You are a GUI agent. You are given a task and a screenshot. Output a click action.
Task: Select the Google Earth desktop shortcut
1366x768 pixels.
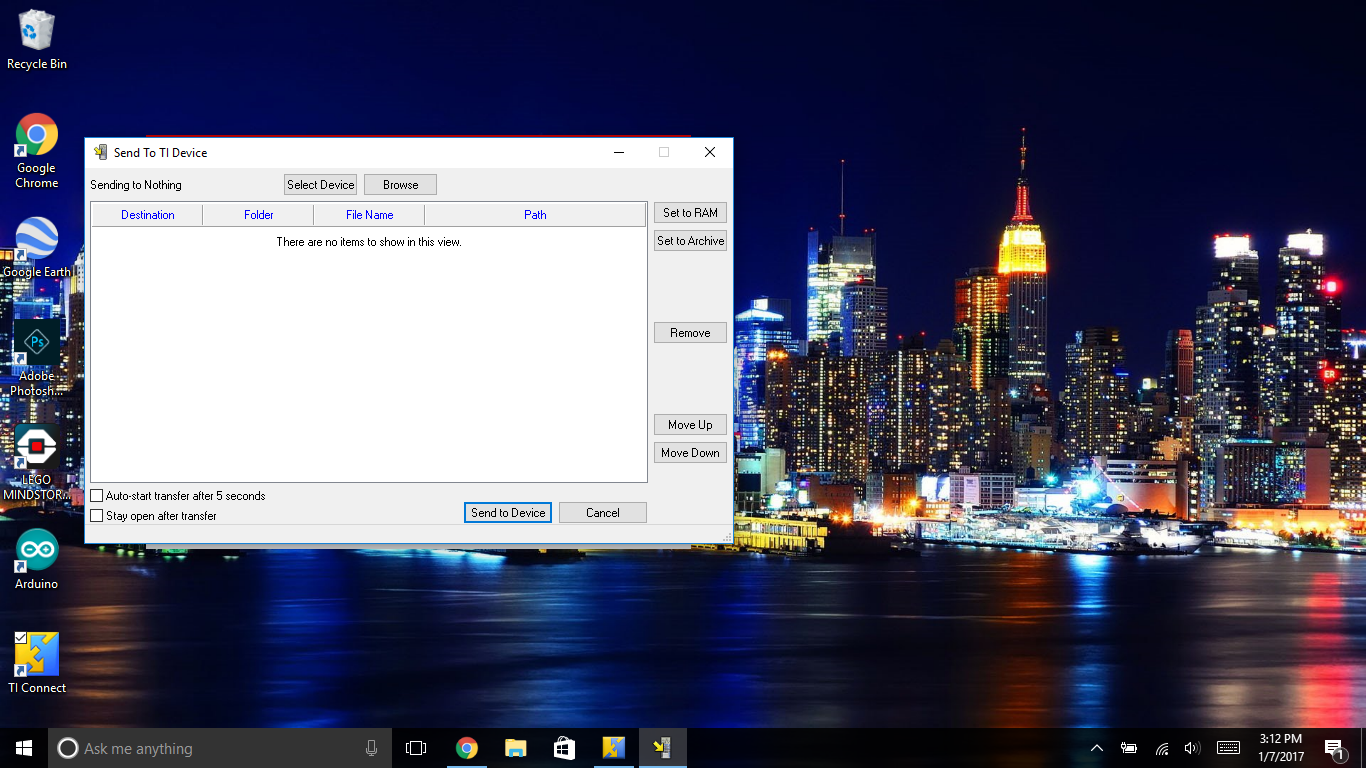click(x=37, y=247)
